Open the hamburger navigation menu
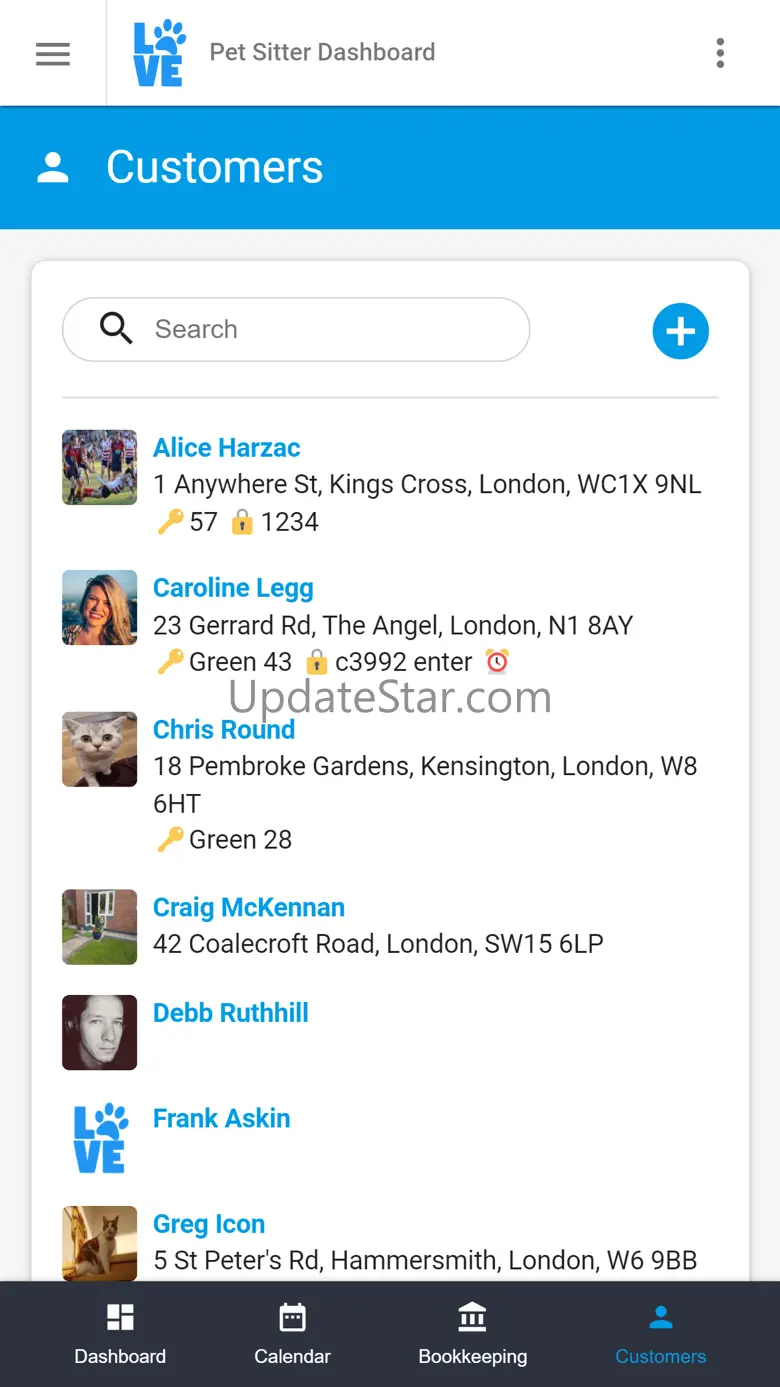The width and height of the screenshot is (780, 1387). pos(53,53)
